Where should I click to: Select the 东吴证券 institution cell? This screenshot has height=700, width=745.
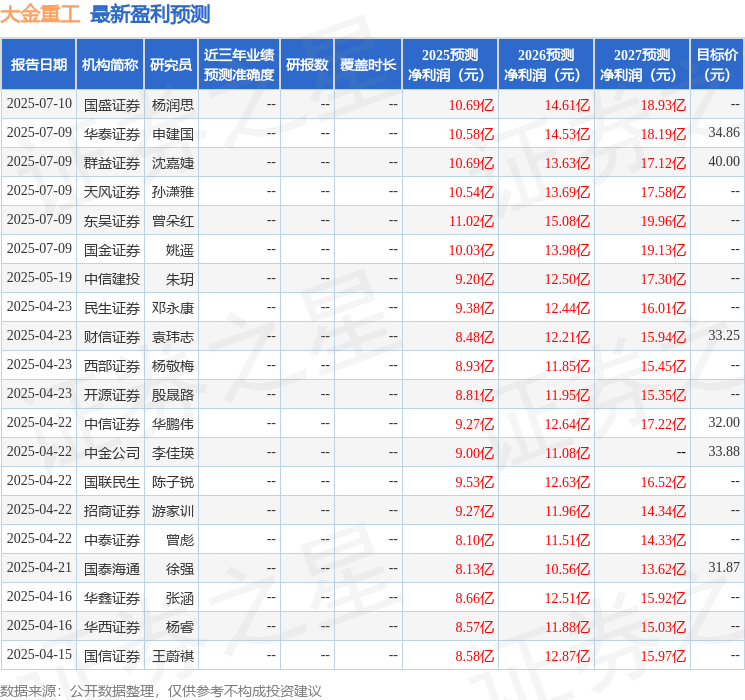(x=112, y=221)
